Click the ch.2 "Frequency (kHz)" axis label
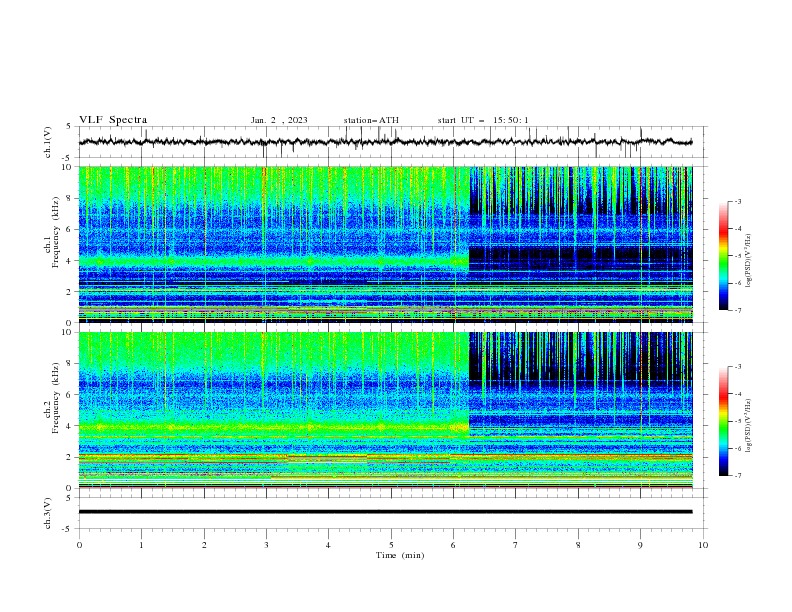Viewport: 792px width, 612px height. [56, 397]
